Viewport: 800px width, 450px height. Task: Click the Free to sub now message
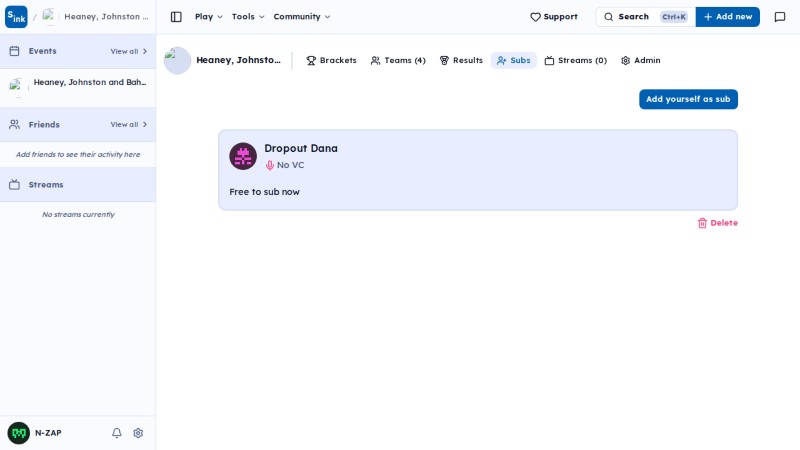point(264,192)
